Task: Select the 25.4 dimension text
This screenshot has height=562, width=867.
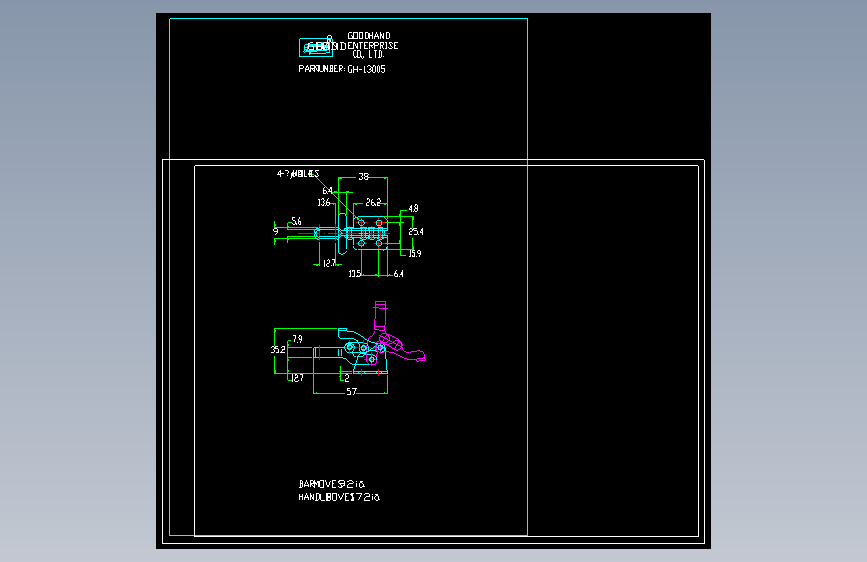Action: (416, 232)
